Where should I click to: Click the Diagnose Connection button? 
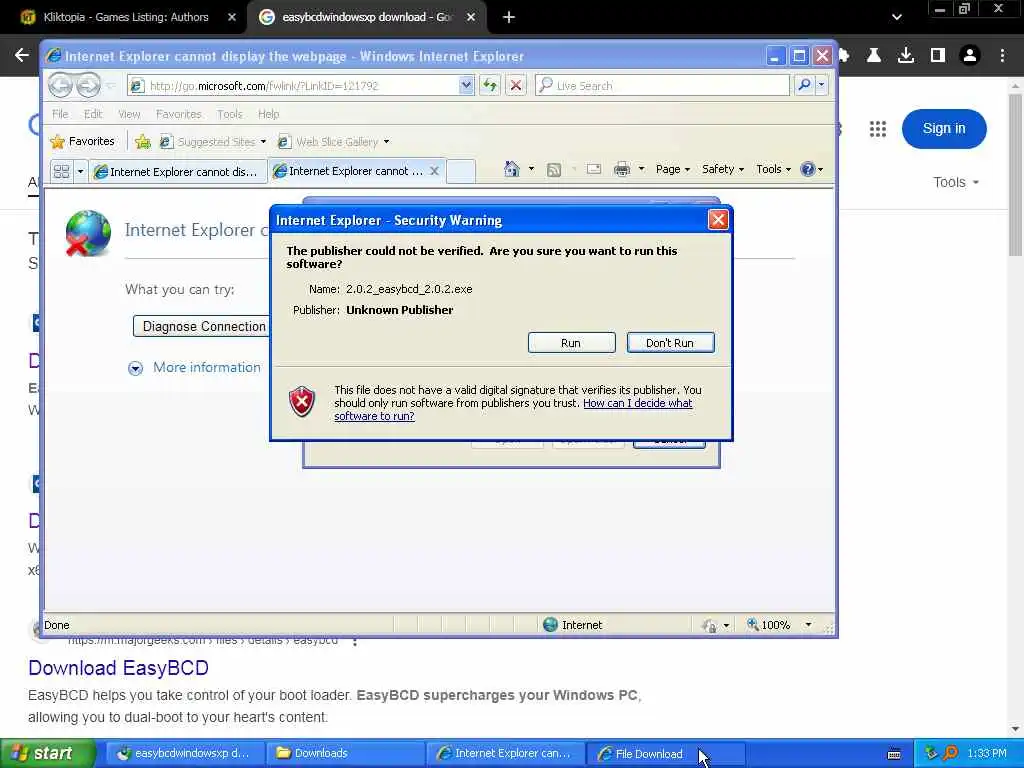pyautogui.click(x=202, y=326)
